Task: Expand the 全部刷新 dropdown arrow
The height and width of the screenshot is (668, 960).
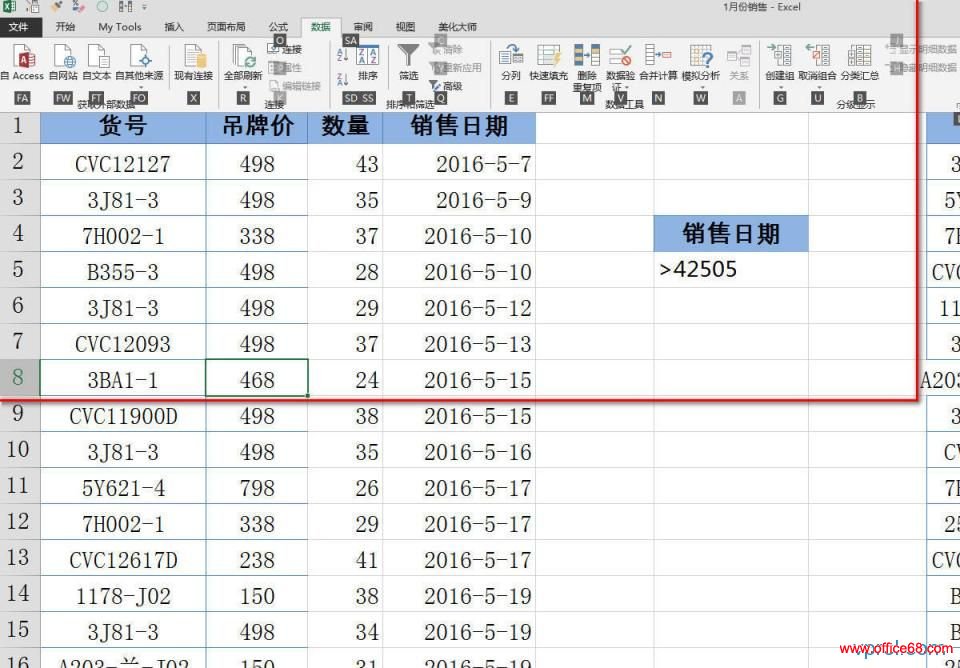Action: tap(243, 86)
